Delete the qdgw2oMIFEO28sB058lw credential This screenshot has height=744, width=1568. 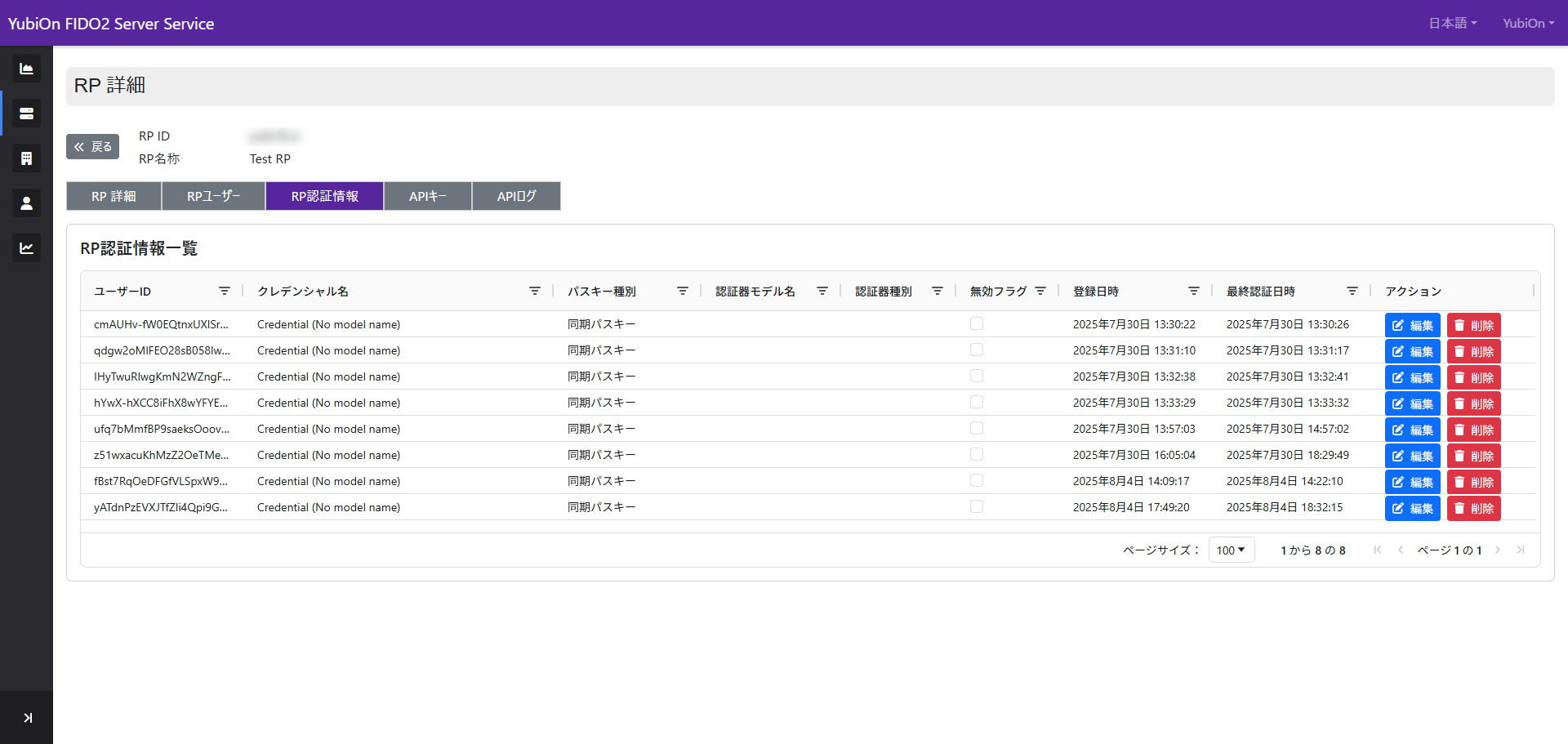pyautogui.click(x=1474, y=351)
